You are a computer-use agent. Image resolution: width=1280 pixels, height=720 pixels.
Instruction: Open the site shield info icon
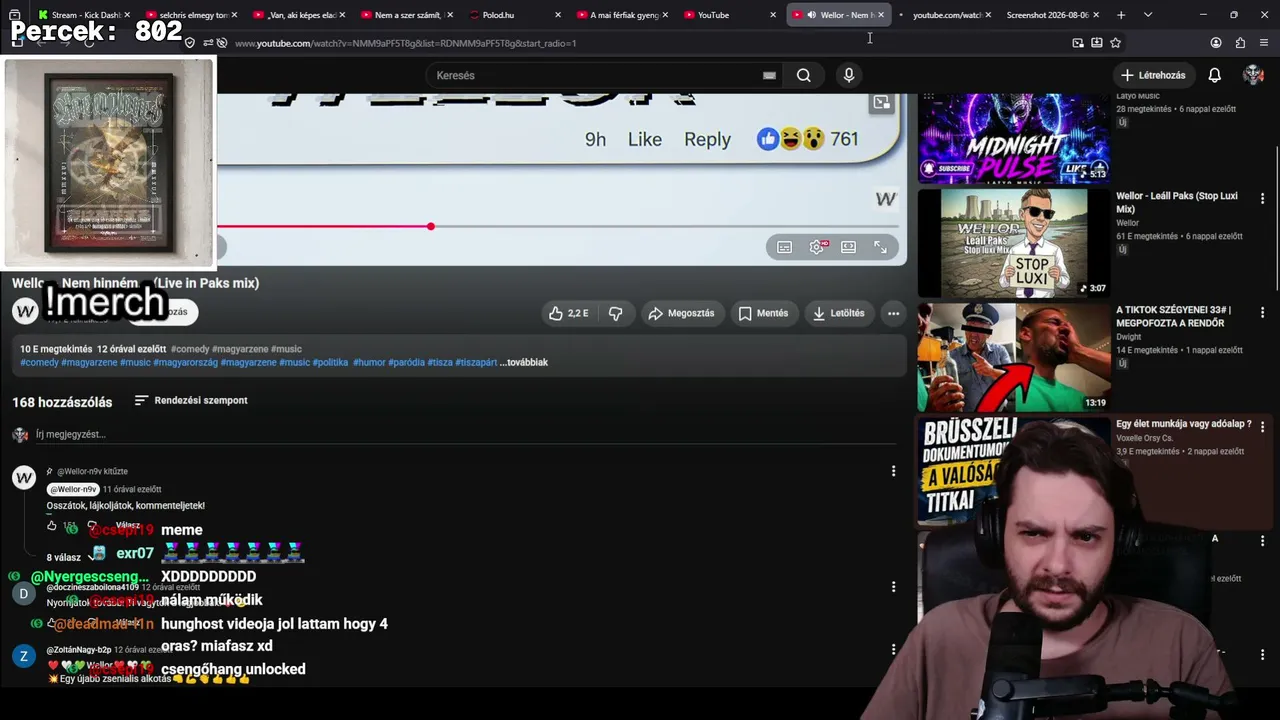point(190,43)
